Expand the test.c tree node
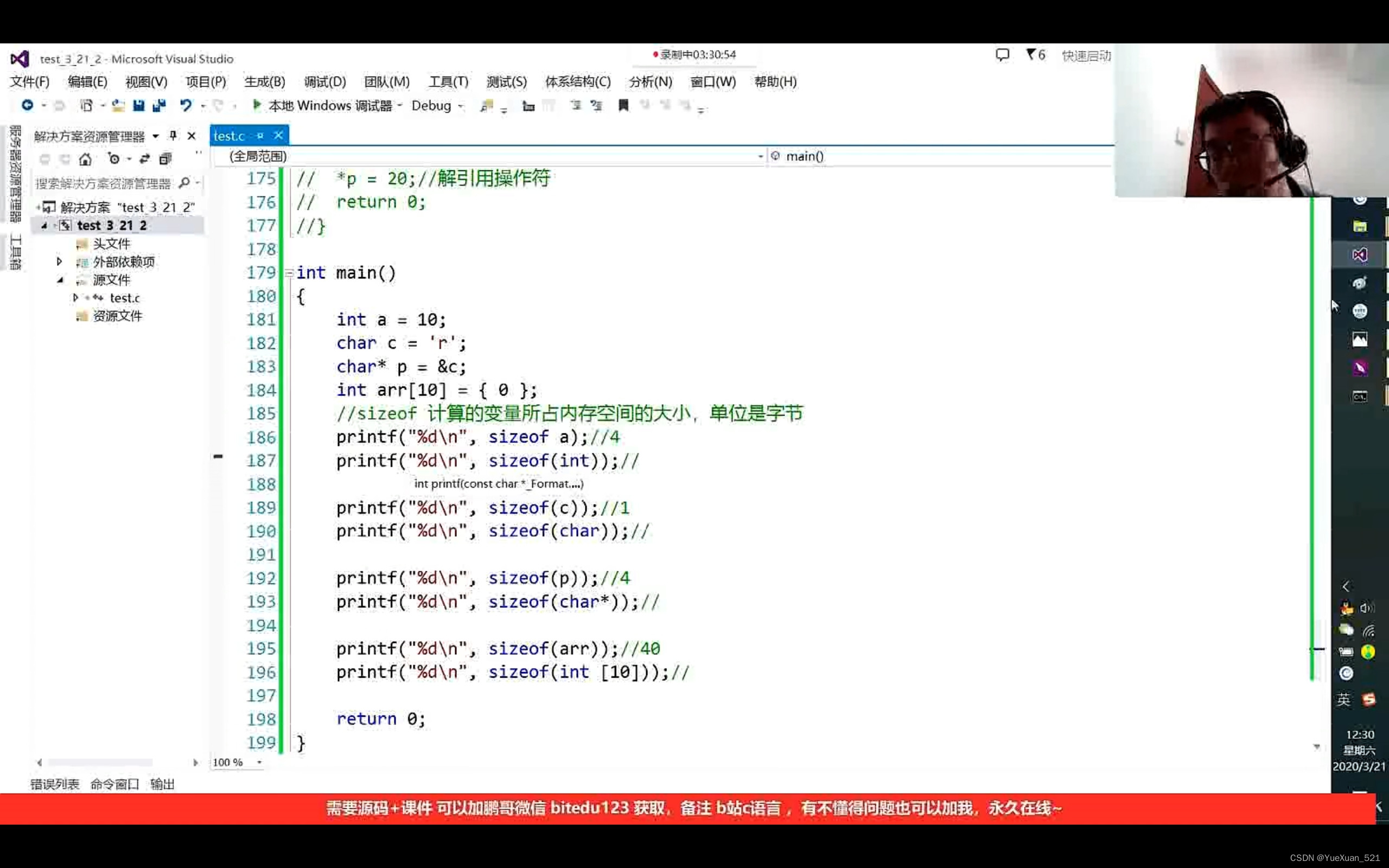 (x=75, y=298)
